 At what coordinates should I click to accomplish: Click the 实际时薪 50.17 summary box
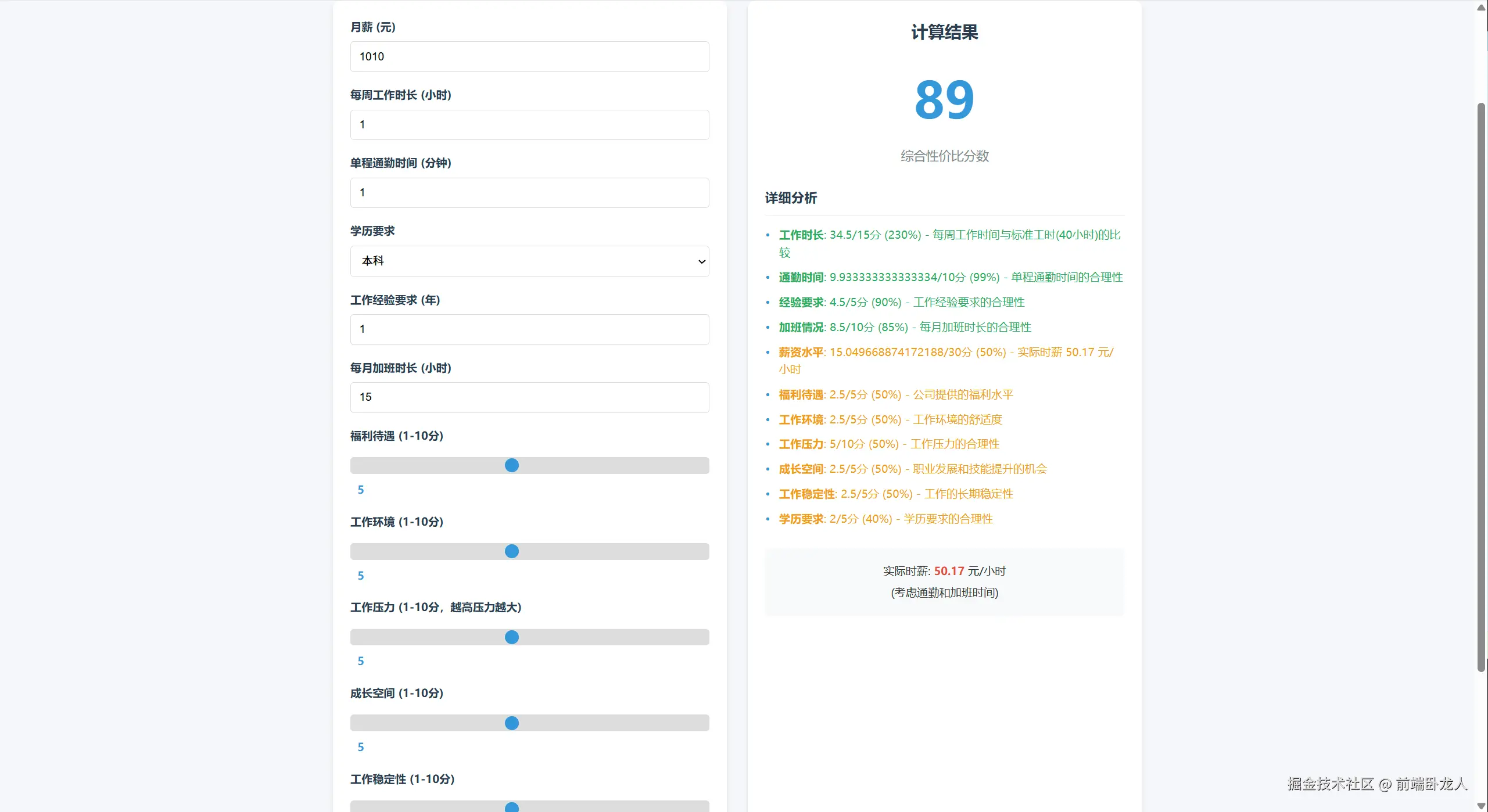(944, 581)
